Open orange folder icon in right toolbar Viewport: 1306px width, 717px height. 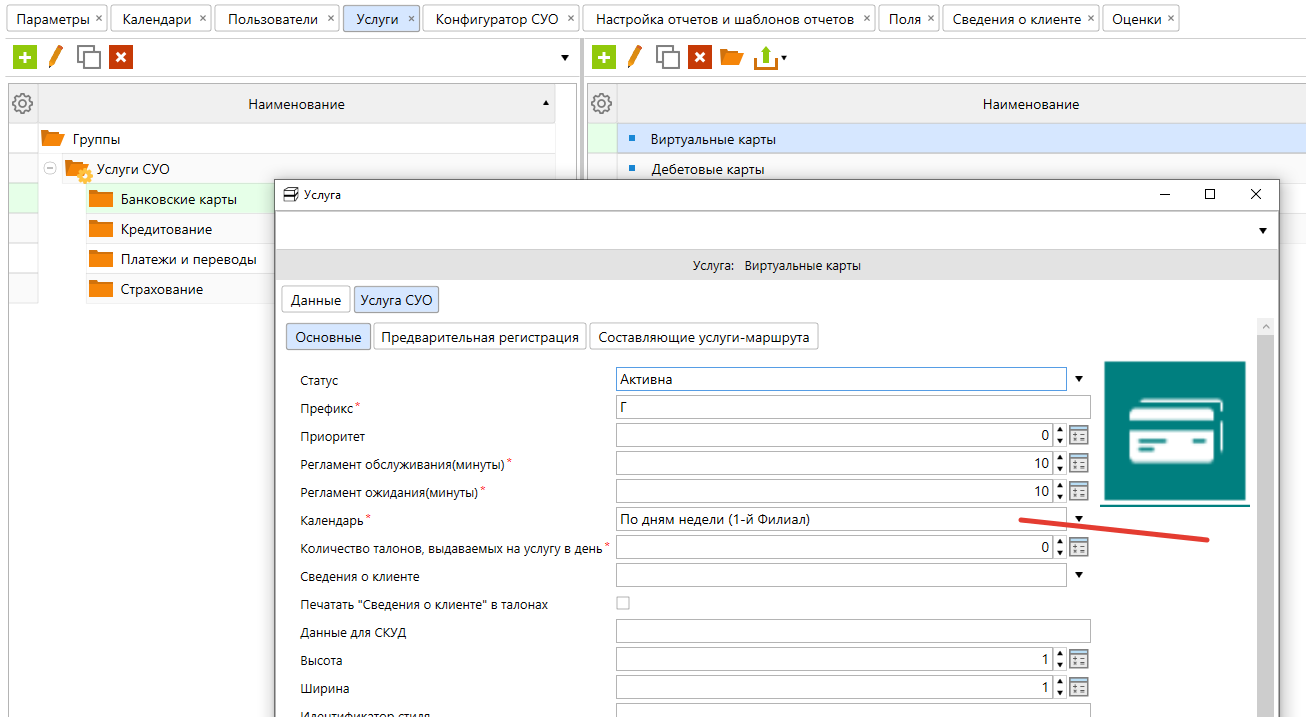click(x=732, y=58)
